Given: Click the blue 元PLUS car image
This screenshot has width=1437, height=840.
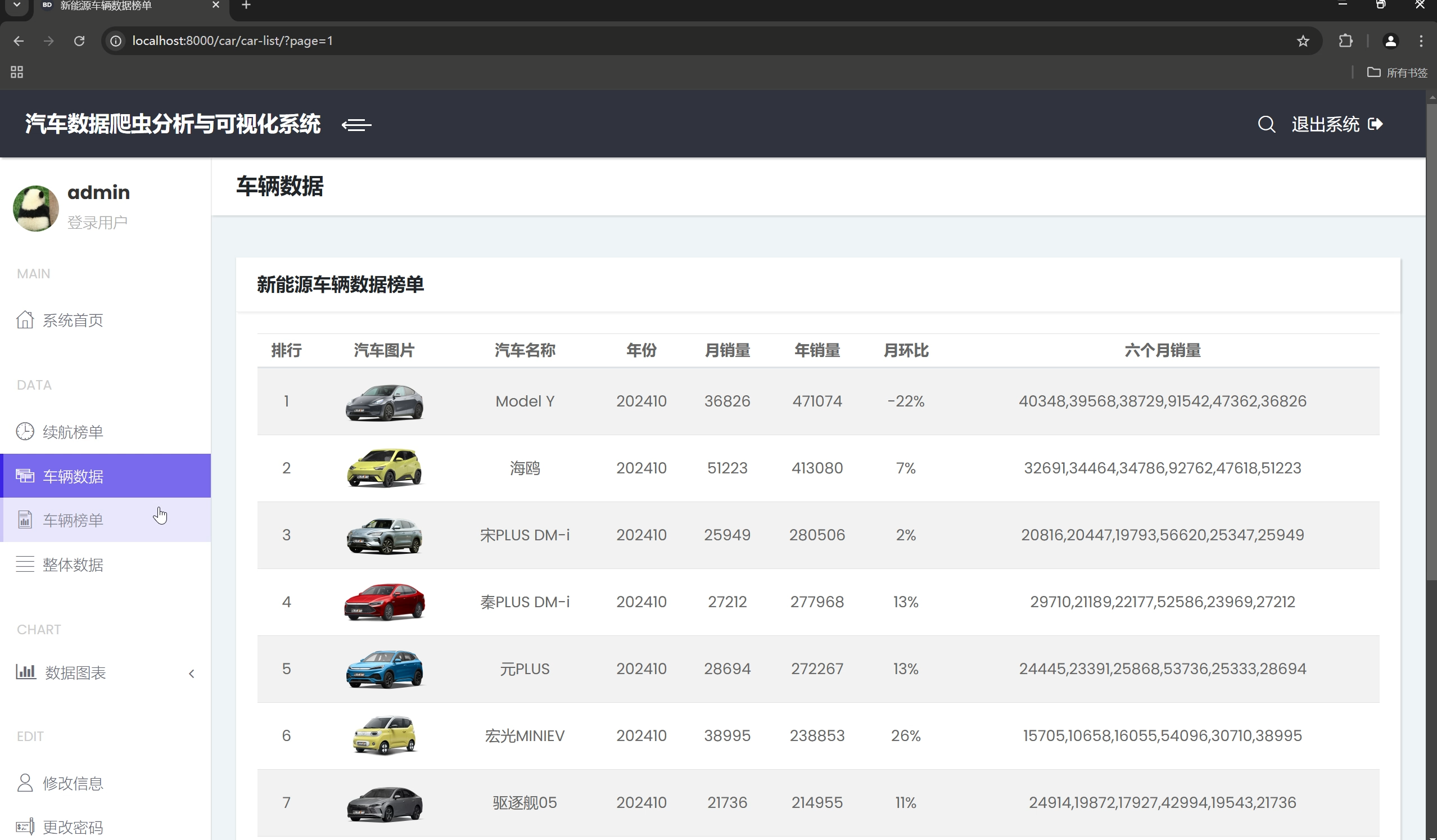Looking at the screenshot, I should (x=385, y=669).
